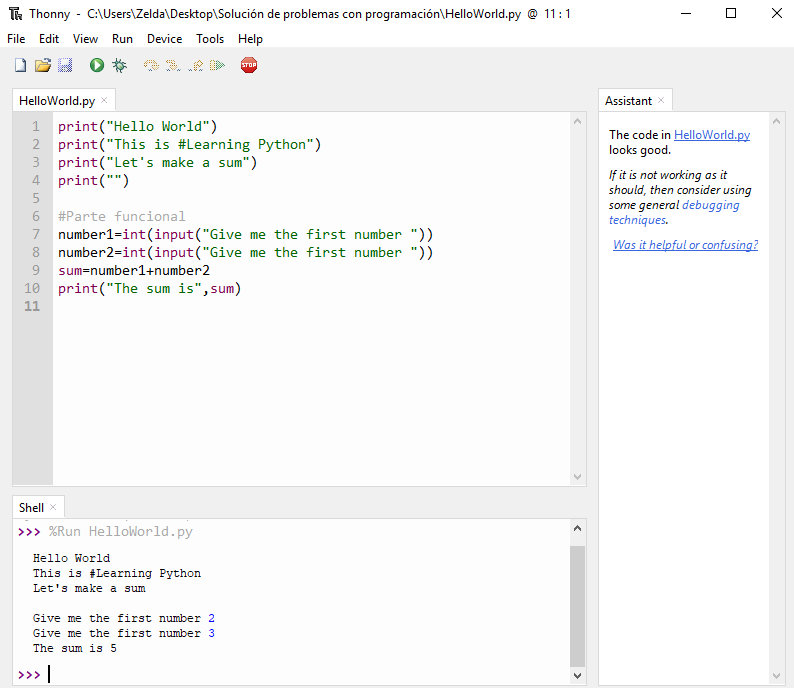Debug current script with the bug icon
This screenshot has height=688, width=794.
coord(119,65)
